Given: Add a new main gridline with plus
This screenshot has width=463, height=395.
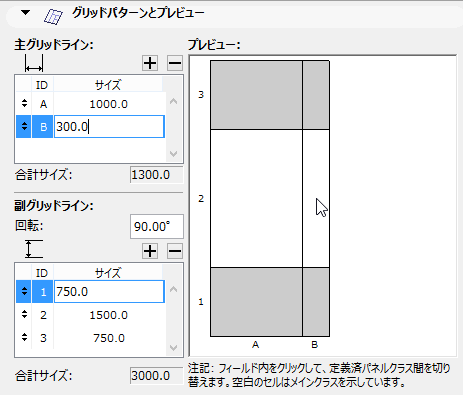Looking at the screenshot, I should 150,63.
